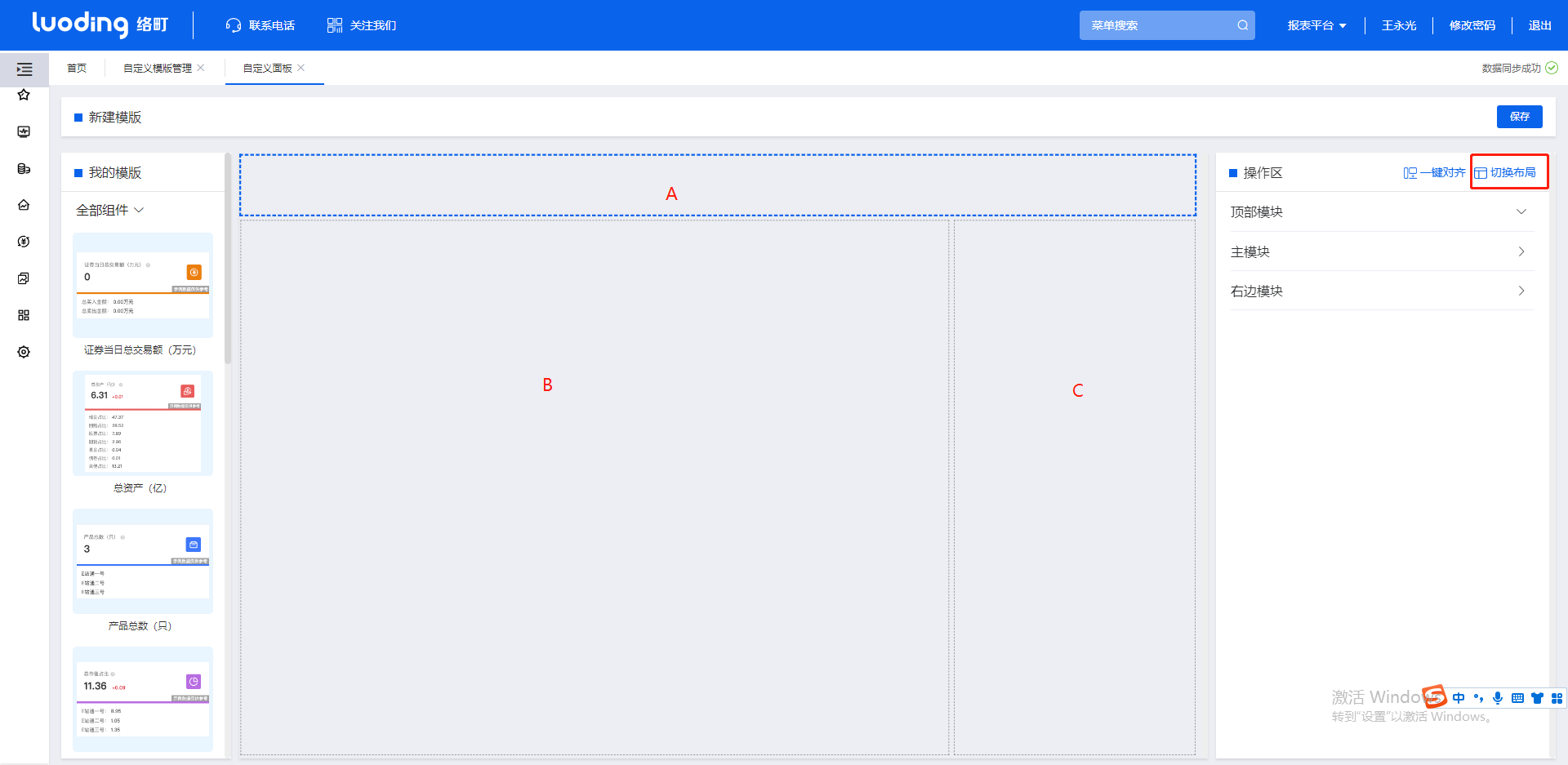Close the 自定义面板 tab
The height and width of the screenshot is (765, 1568).
coord(301,68)
